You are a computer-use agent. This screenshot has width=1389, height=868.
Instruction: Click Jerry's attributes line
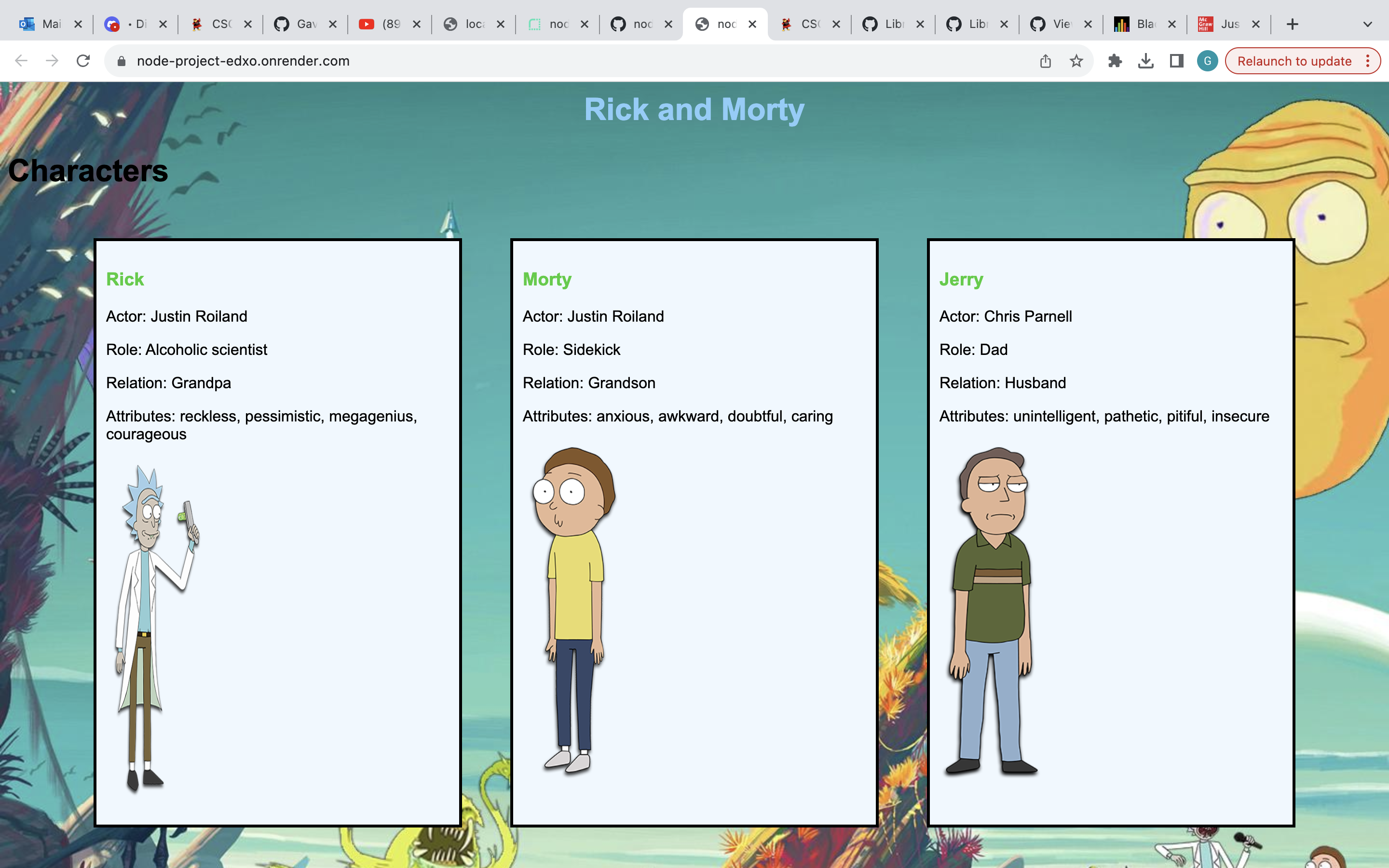pos(1104,416)
